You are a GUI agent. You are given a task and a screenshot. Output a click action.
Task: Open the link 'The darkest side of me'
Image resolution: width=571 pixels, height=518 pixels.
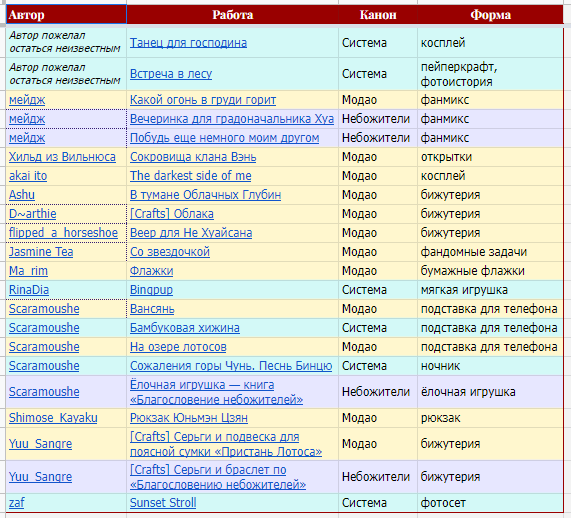190,176
